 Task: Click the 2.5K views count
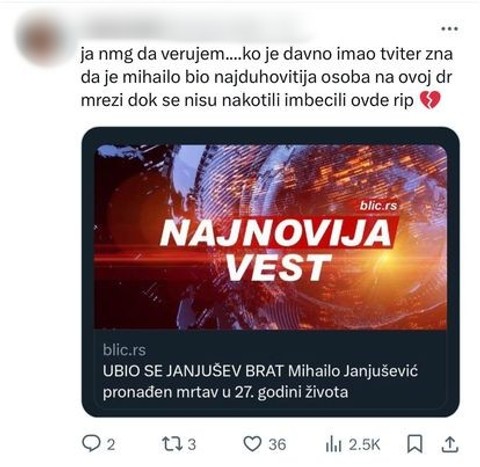[x=364, y=445]
